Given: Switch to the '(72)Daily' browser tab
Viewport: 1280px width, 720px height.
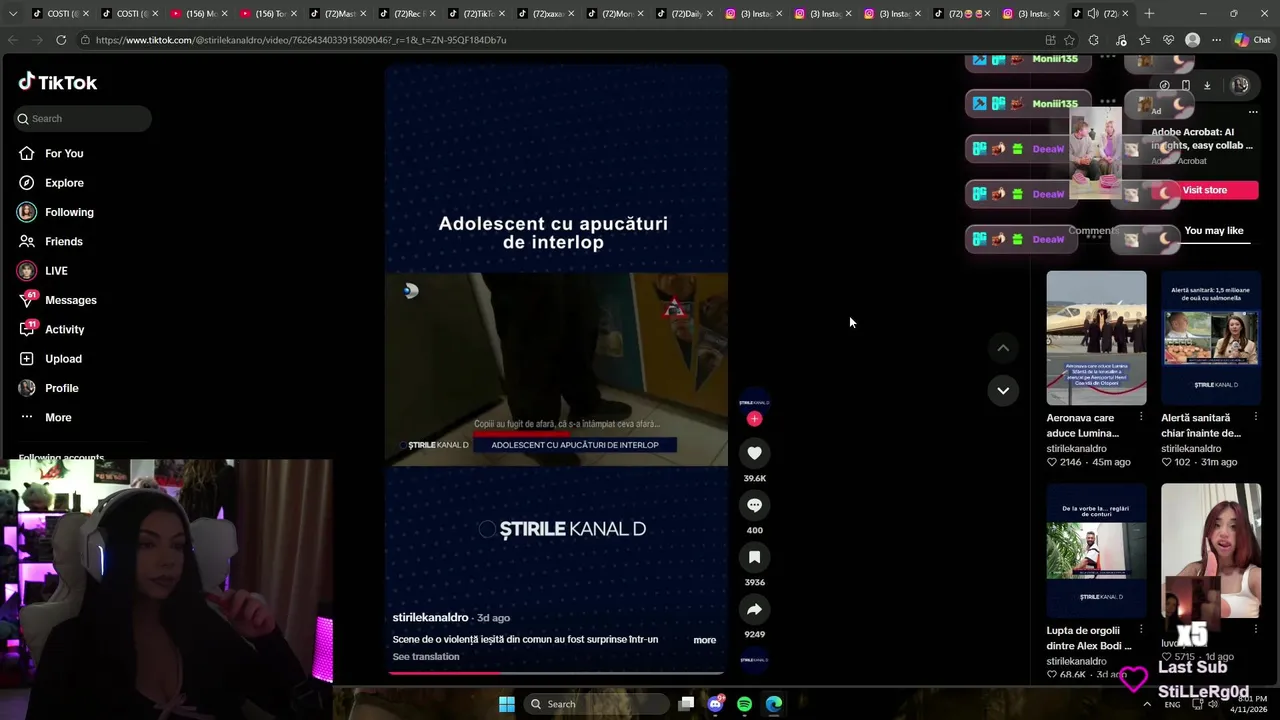Looking at the screenshot, I should tap(685, 14).
